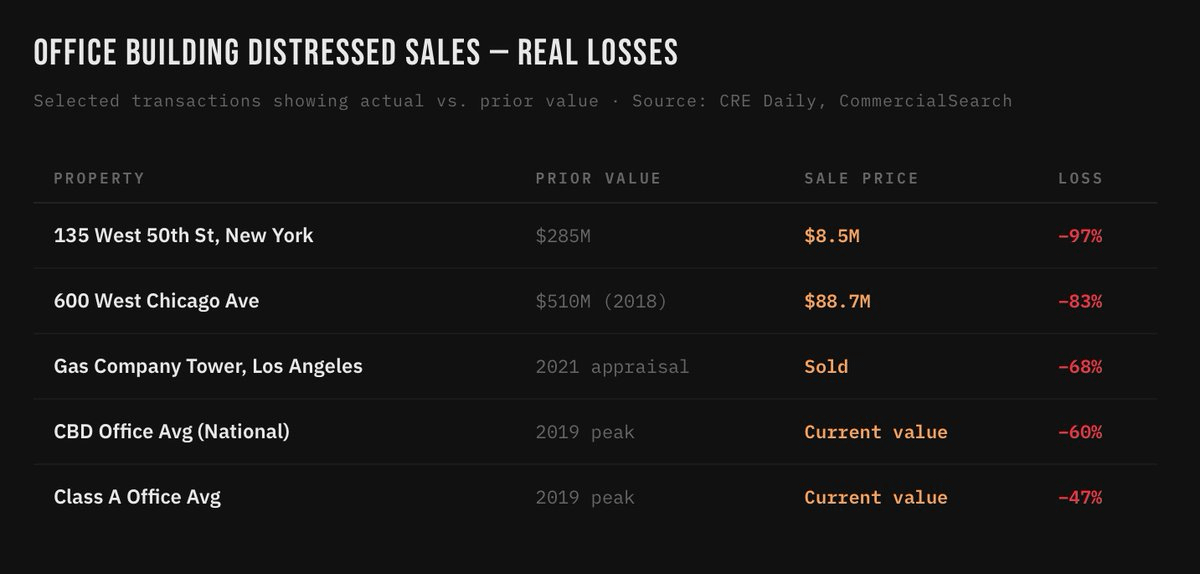Select Gas Company Tower, Los Angeles
Screen dimensions: 1200x574
[x=208, y=367]
